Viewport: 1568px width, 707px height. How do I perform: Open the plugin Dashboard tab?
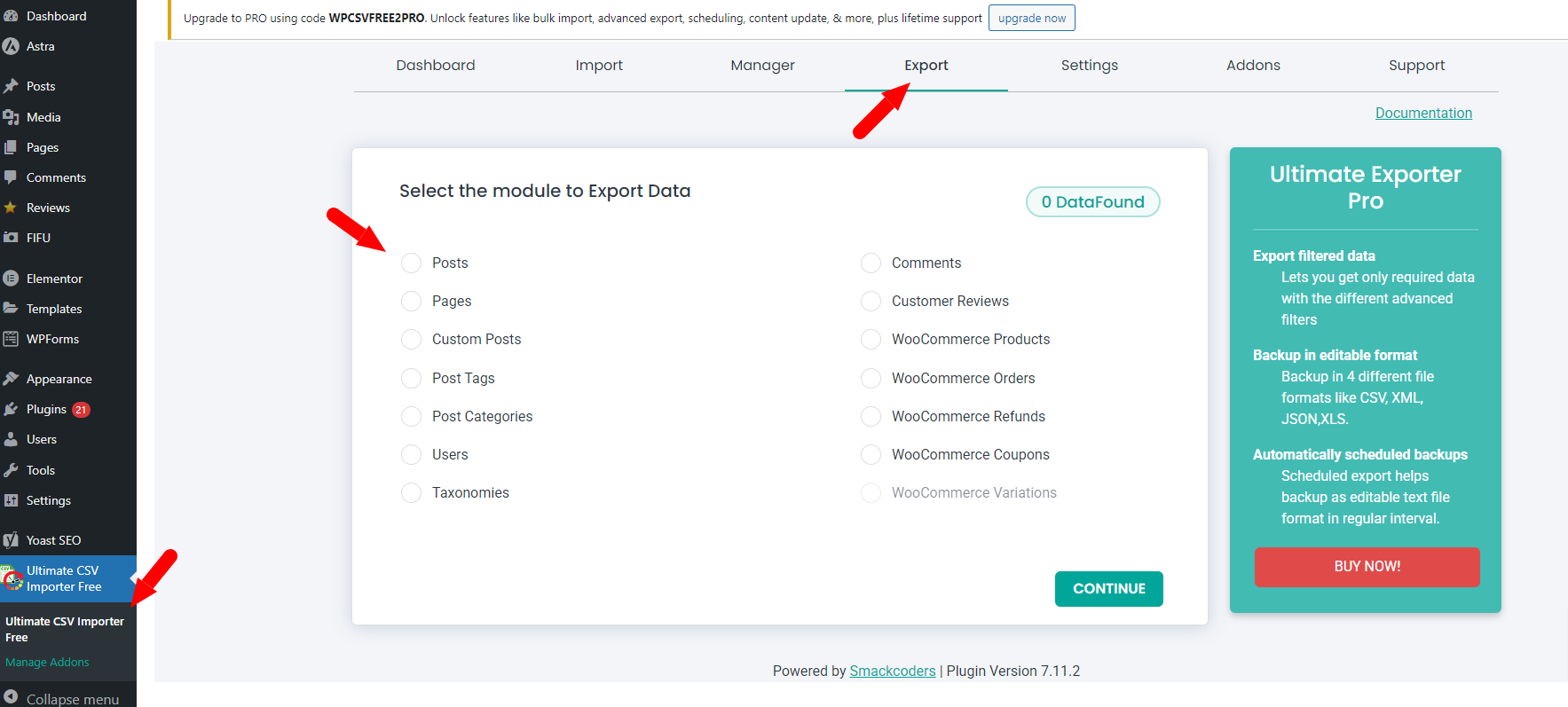point(436,65)
